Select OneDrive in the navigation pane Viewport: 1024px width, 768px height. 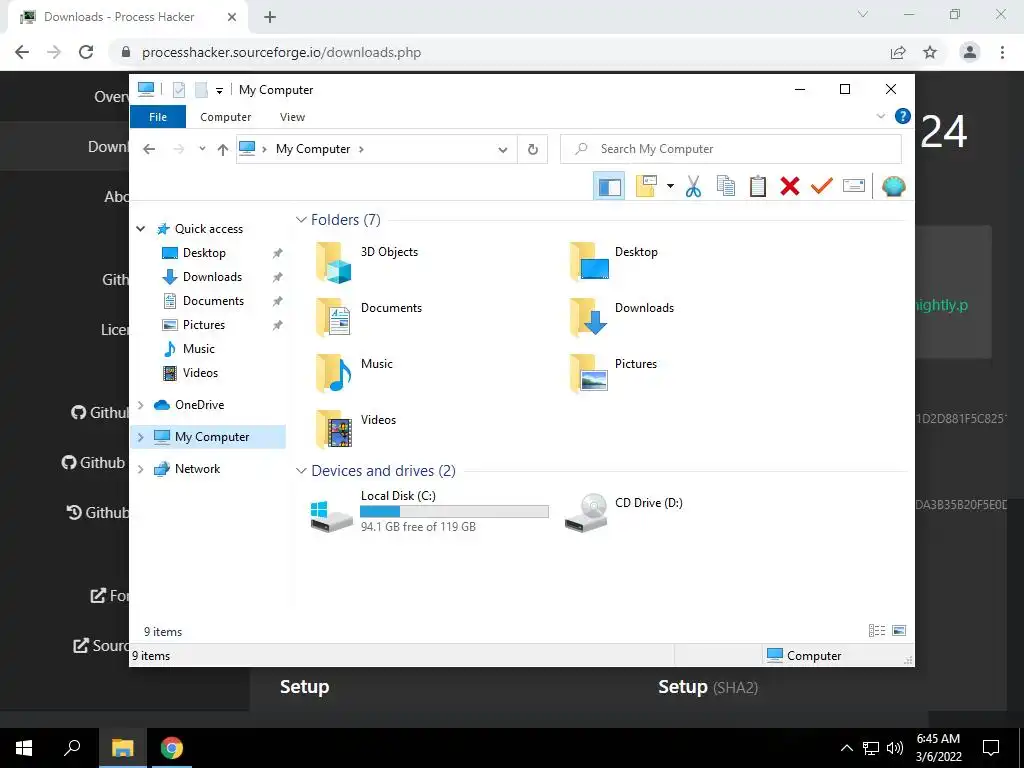[x=199, y=405]
